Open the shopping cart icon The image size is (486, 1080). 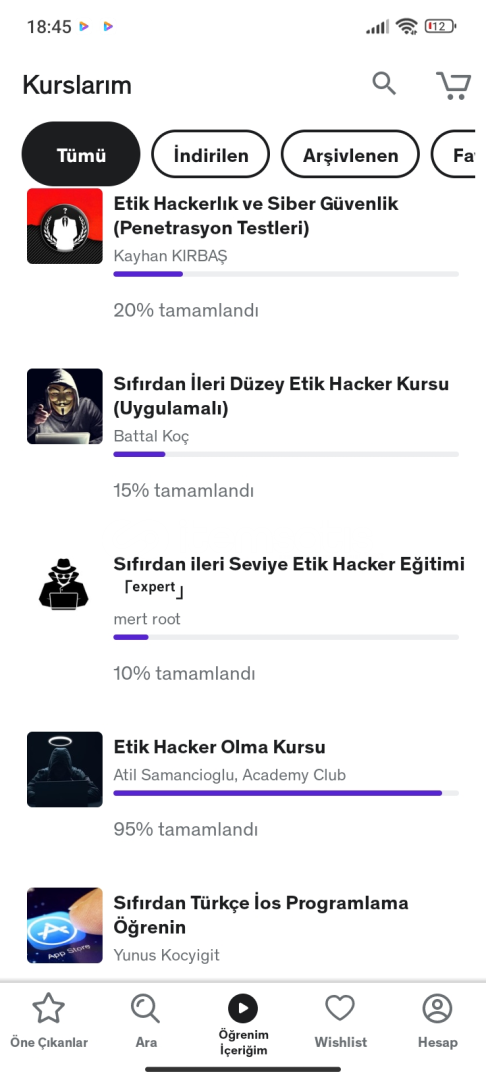[x=454, y=85]
